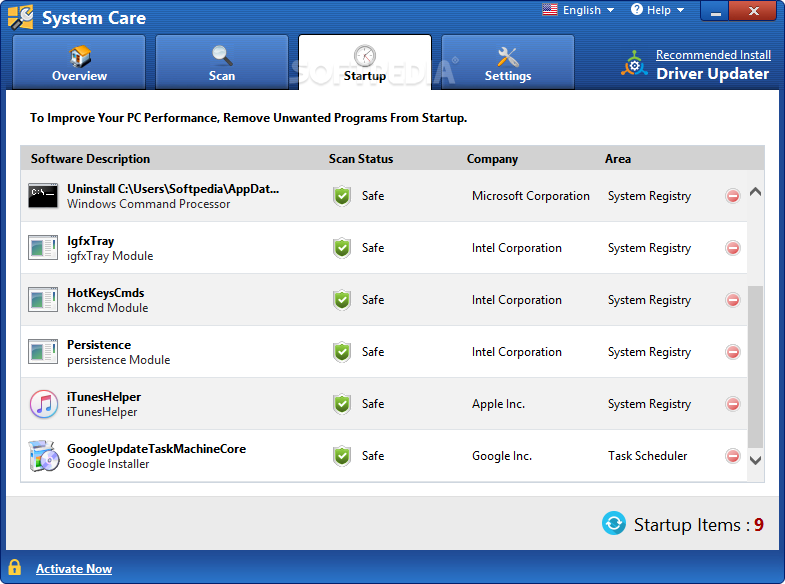Select the persistence Module description text
This screenshot has height=584, width=785.
[119, 360]
